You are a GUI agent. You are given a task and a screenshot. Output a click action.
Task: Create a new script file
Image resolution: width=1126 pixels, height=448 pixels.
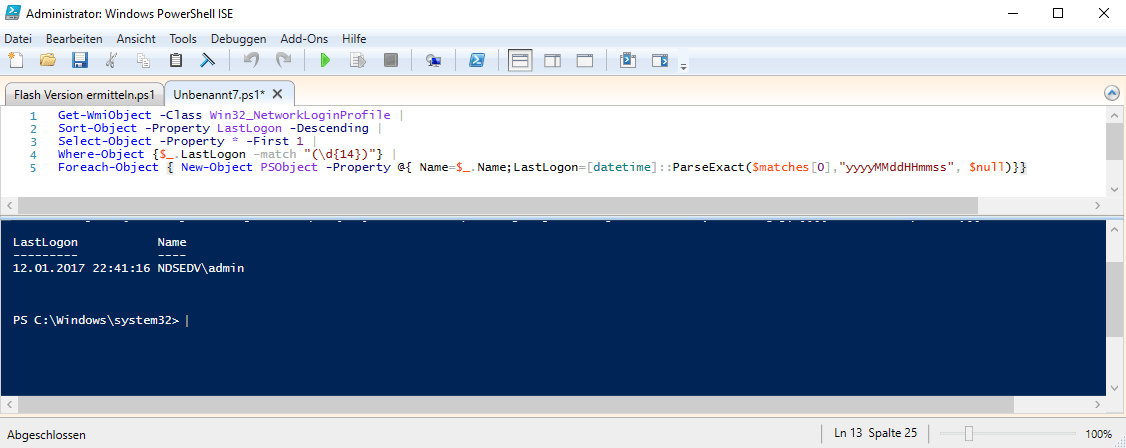[x=15, y=61]
